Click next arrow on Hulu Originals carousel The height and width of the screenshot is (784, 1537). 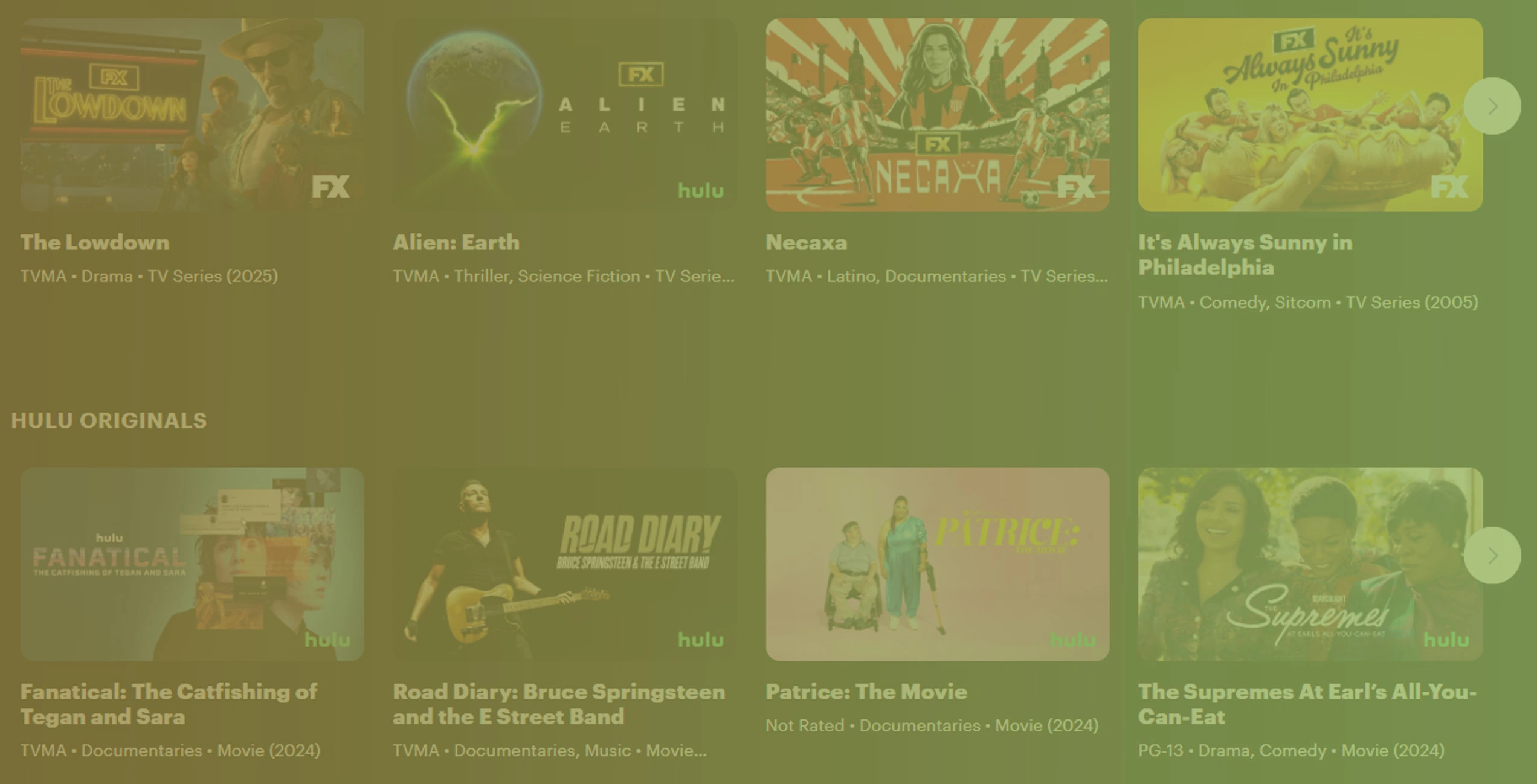(1492, 555)
